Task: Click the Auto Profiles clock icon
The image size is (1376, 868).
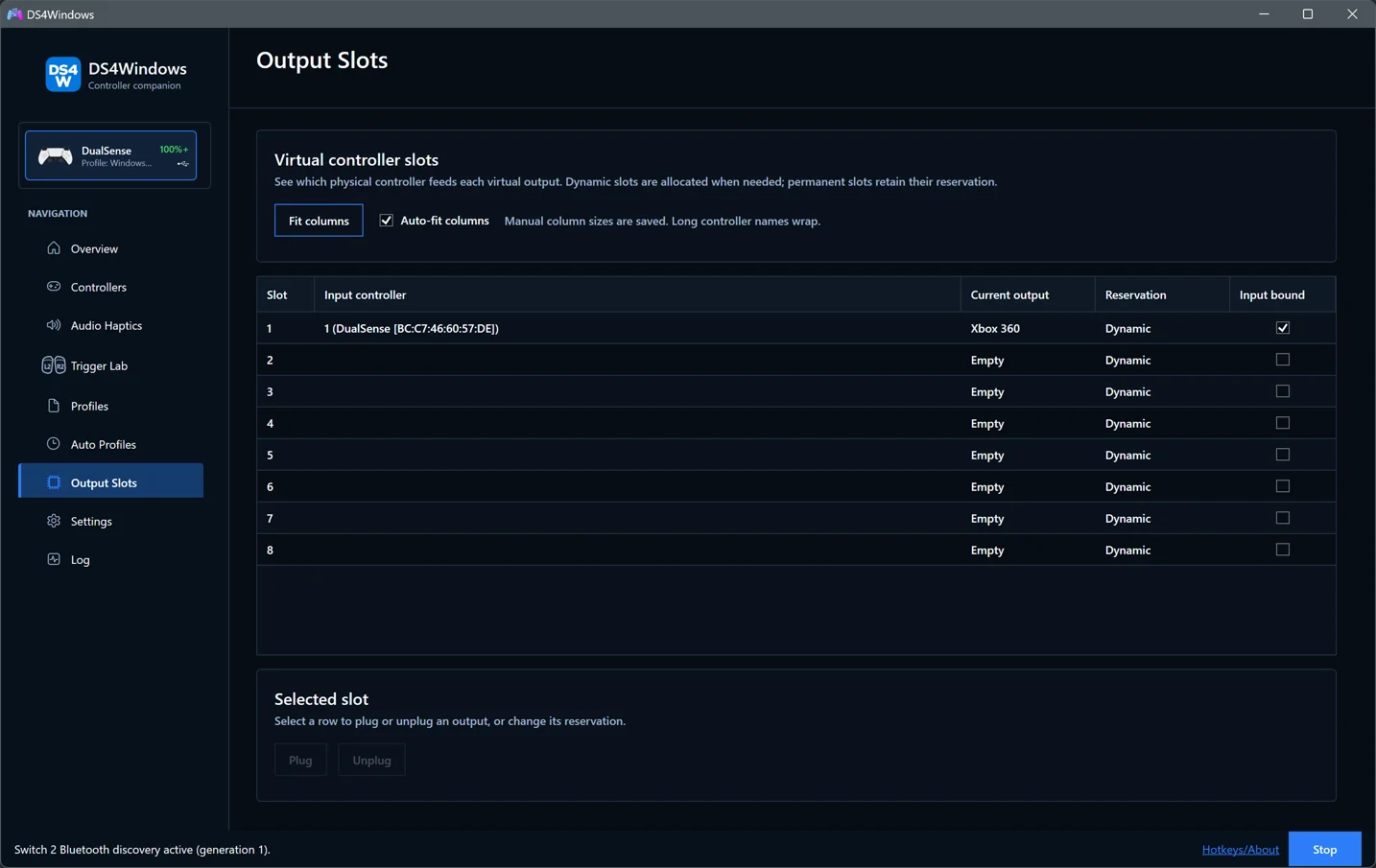Action: [54, 444]
